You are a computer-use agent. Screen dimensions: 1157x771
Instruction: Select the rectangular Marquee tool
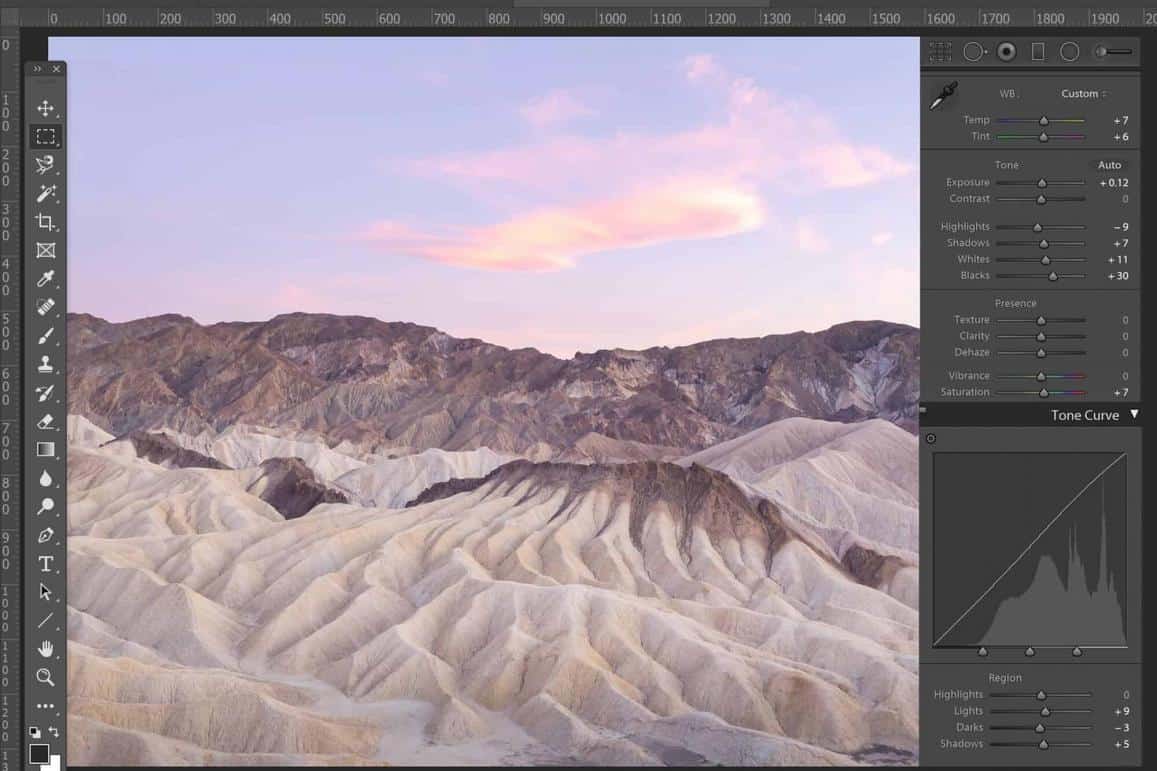(46, 137)
